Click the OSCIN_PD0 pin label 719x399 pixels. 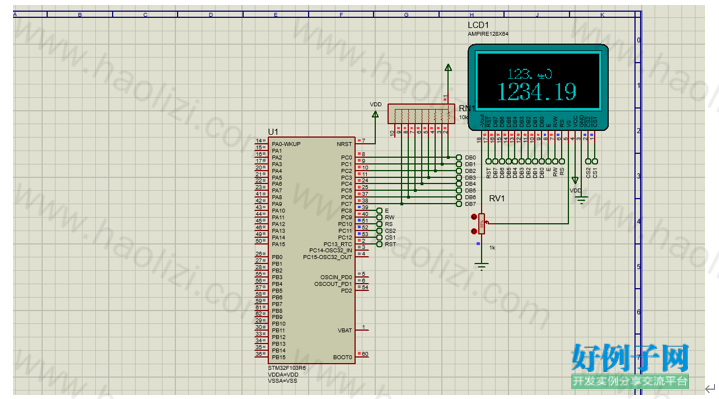336,277
